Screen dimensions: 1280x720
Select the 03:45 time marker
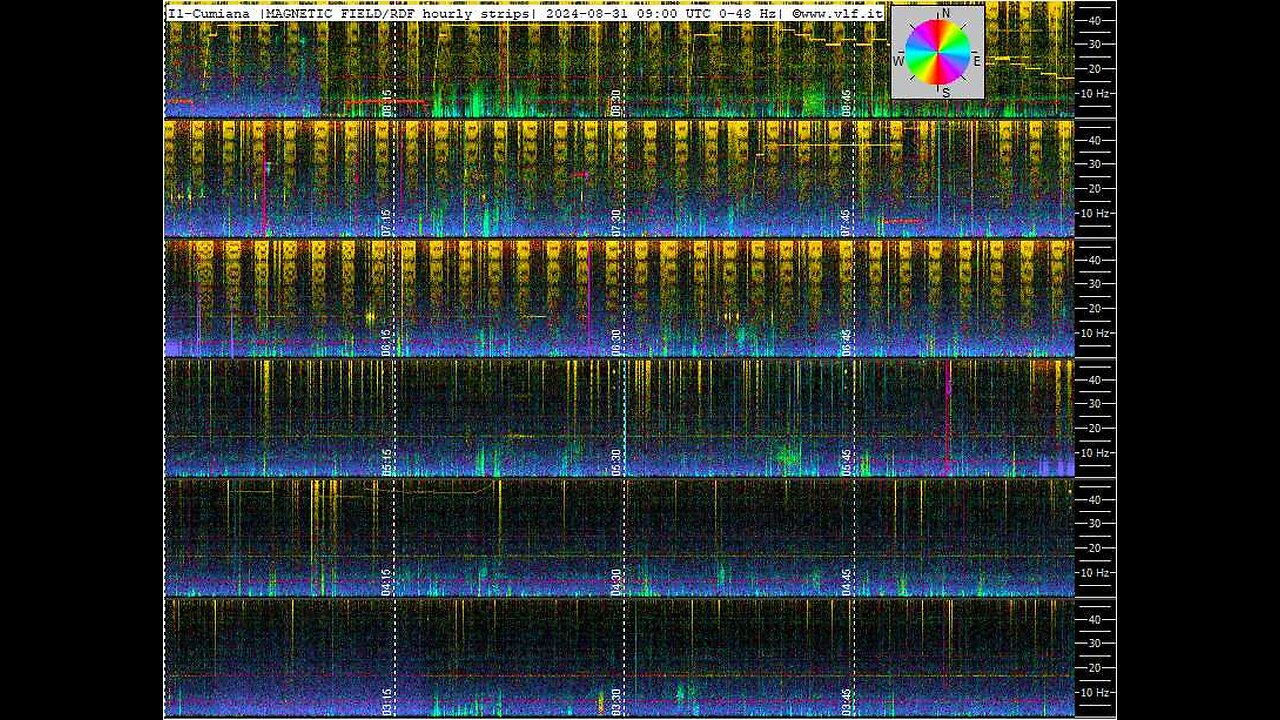tap(846, 702)
